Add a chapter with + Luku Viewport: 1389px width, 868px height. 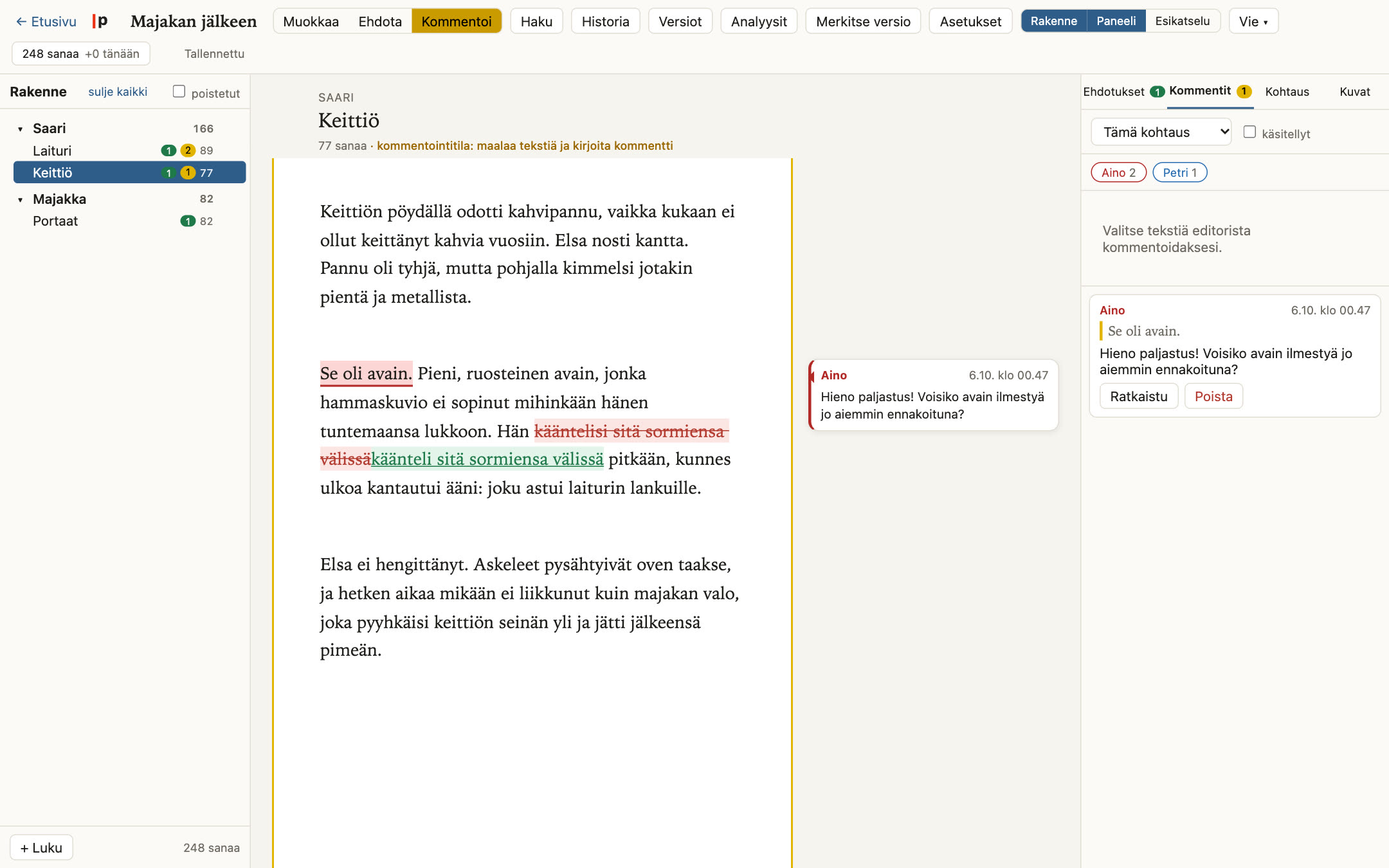[x=42, y=847]
